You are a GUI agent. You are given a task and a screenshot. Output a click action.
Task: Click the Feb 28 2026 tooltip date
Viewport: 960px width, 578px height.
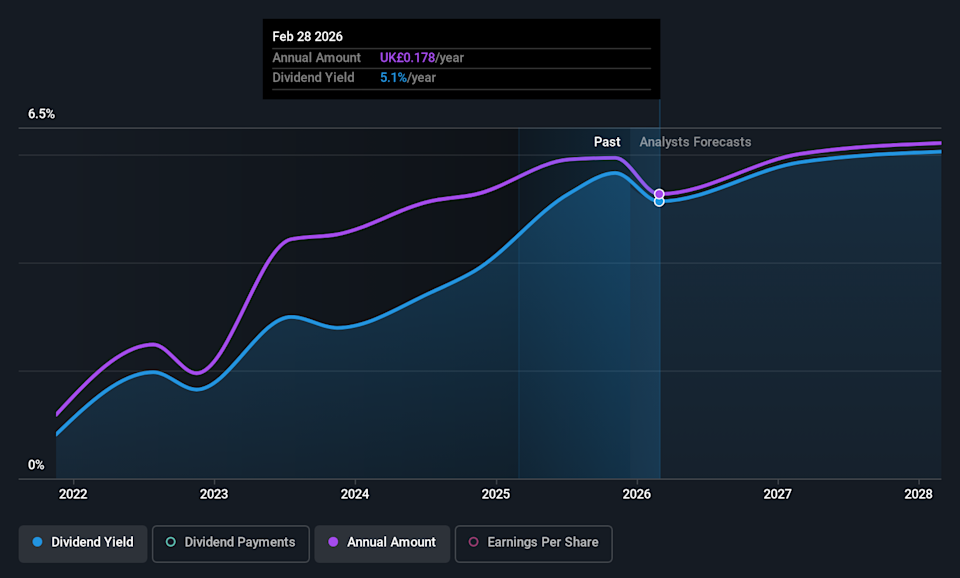click(307, 37)
